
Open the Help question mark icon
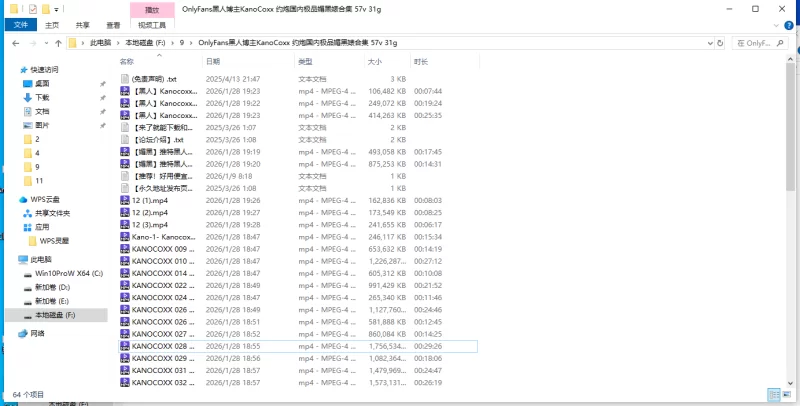[789, 25]
